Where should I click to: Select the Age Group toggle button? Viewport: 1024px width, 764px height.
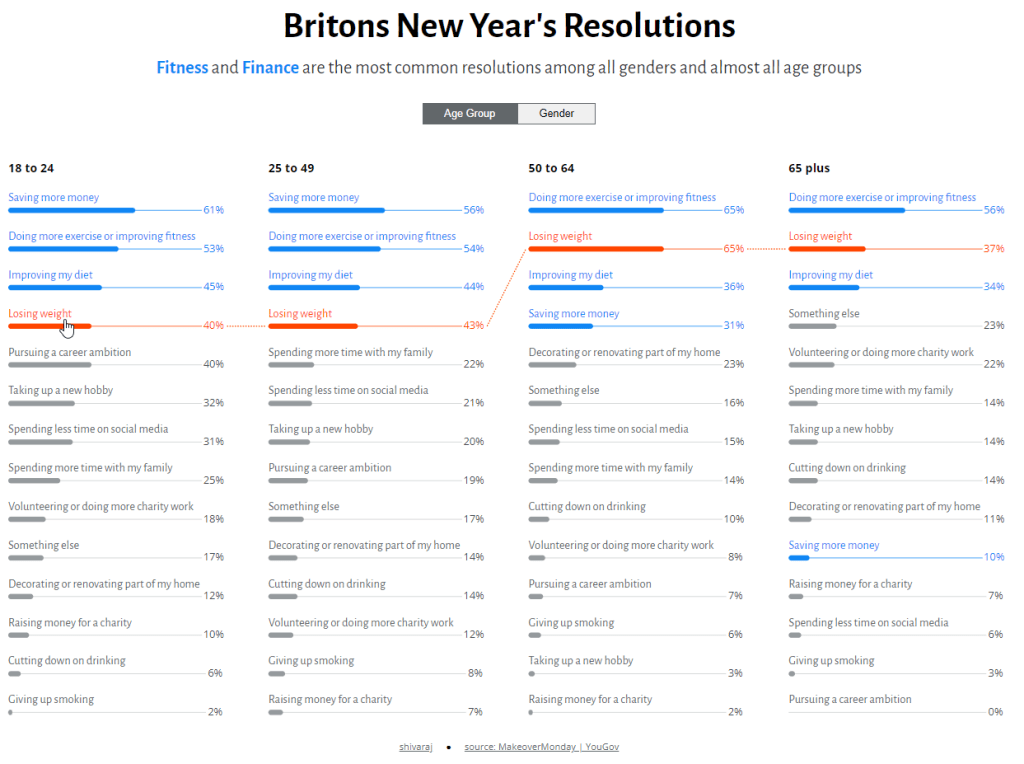pyautogui.click(x=470, y=114)
